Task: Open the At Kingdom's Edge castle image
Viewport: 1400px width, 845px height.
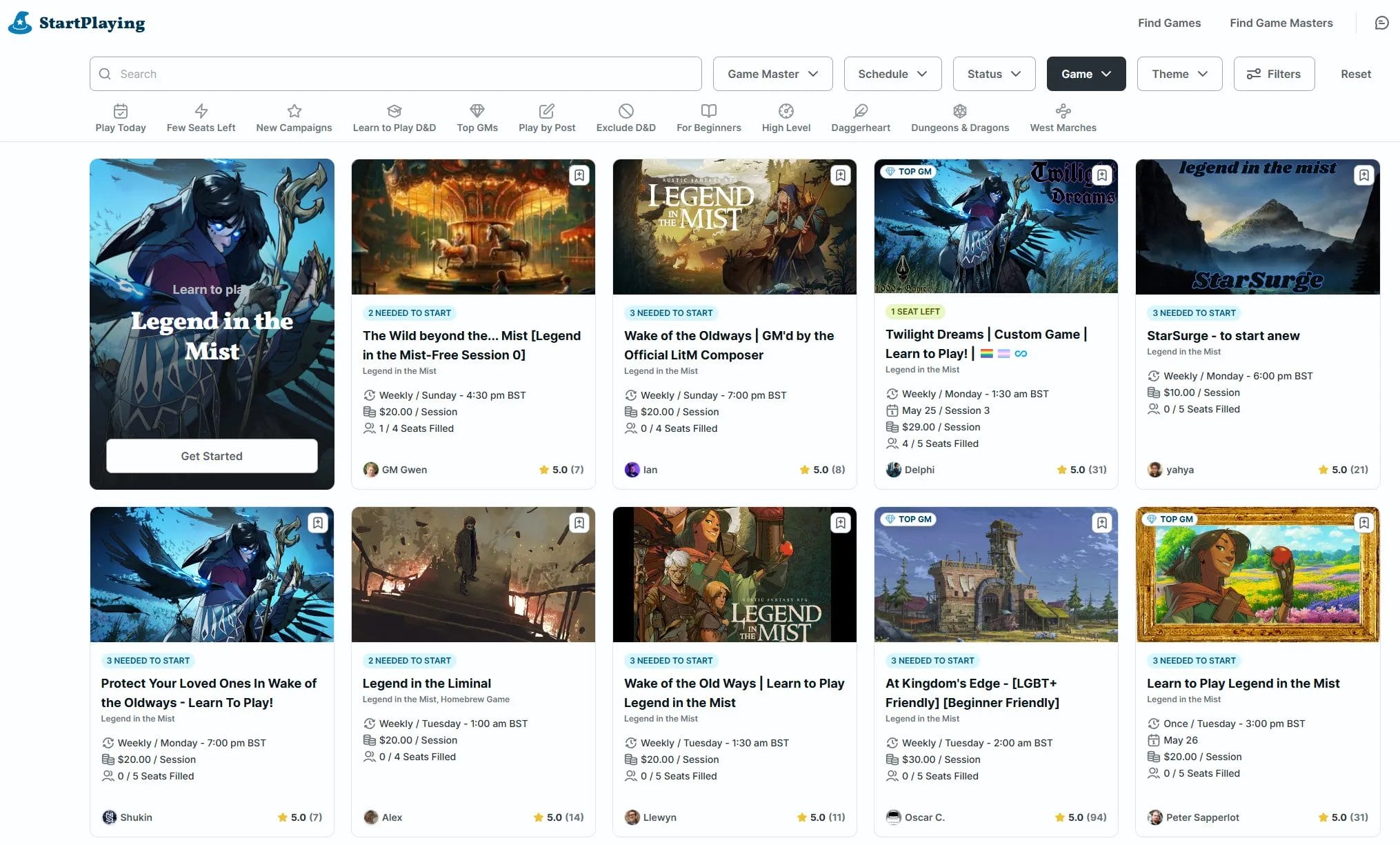Action: (996, 575)
